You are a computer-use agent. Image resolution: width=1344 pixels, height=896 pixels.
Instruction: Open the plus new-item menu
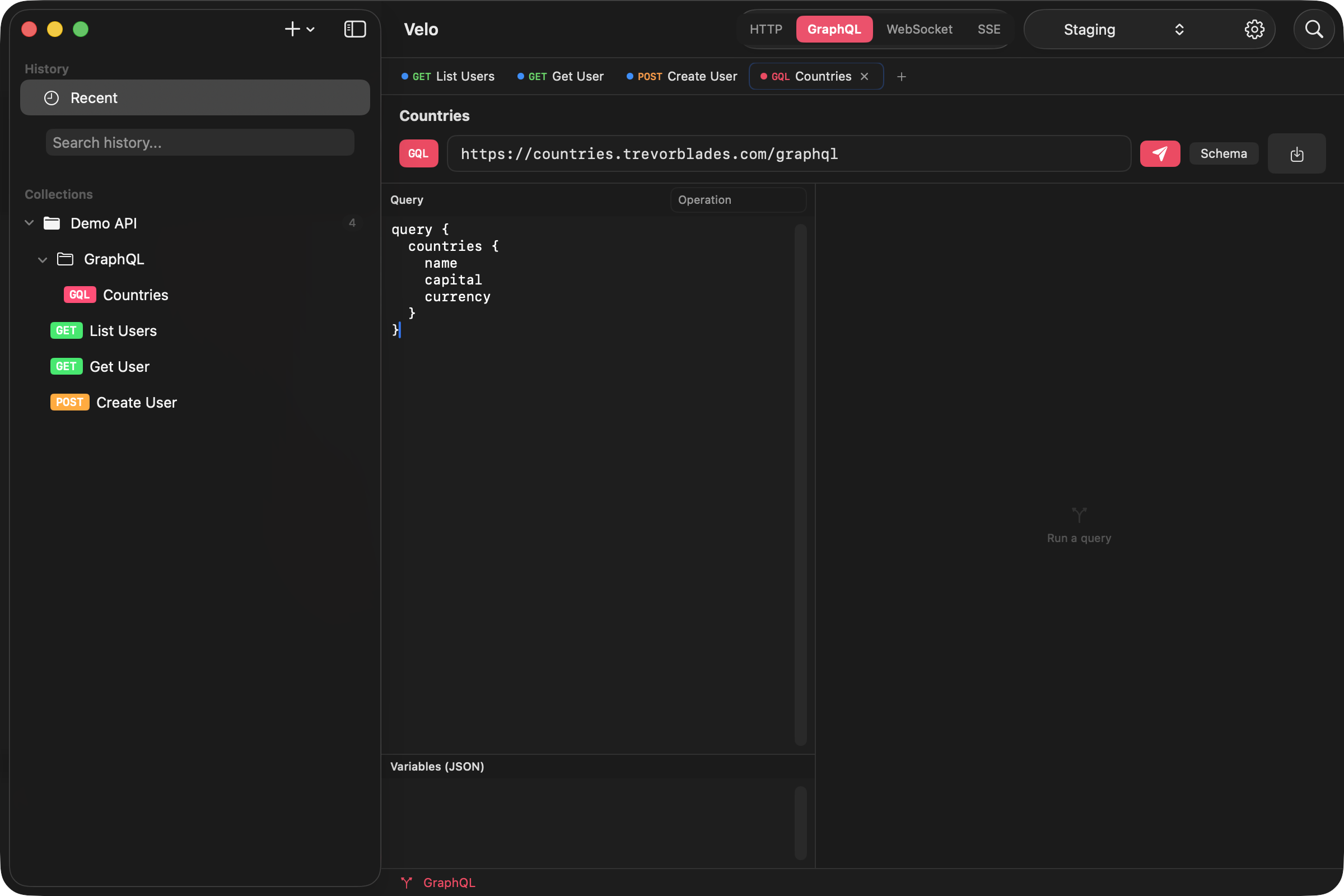pos(300,29)
